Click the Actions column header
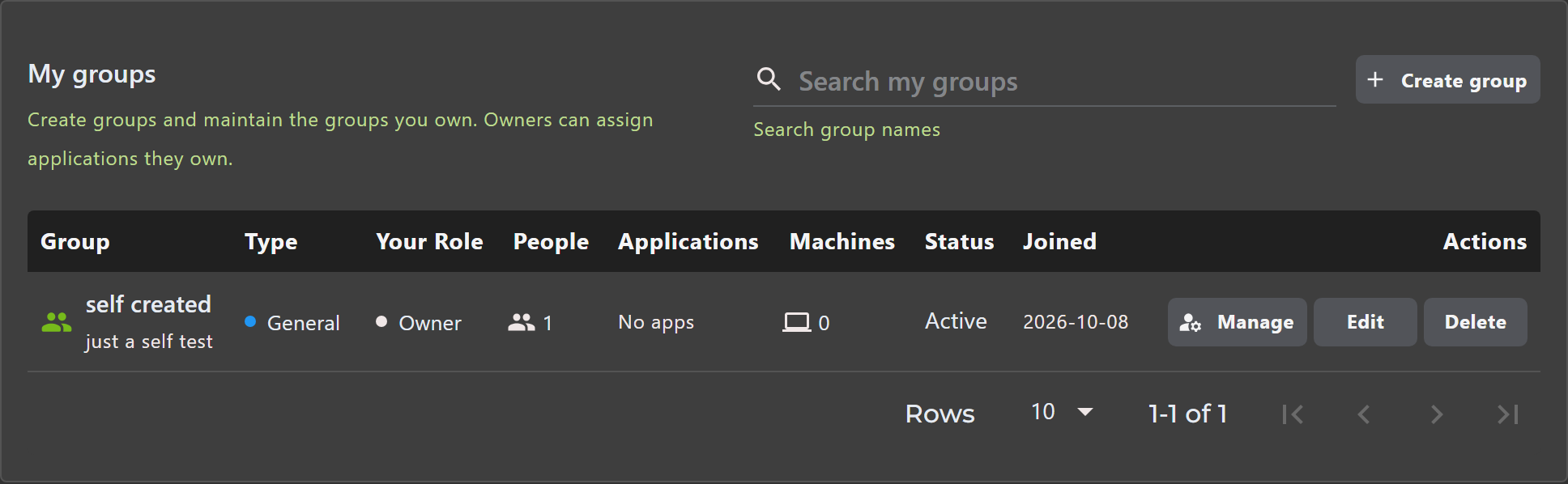 [1485, 241]
